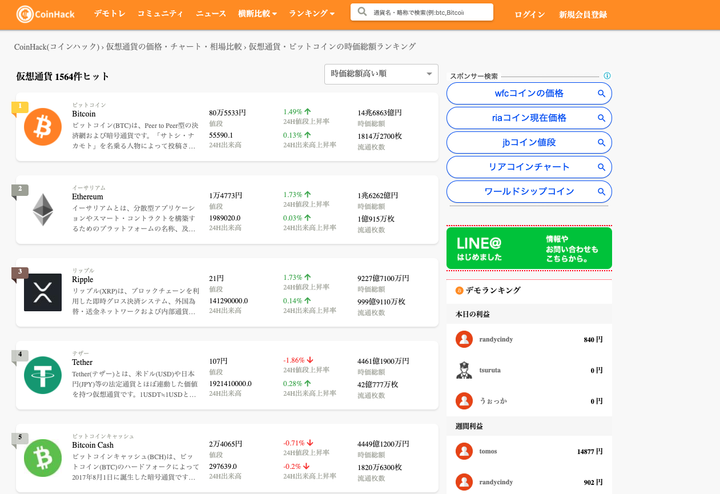Image resolution: width=720 pixels, height=494 pixels.
Task: Click 仮想通貨・ビットコインの時価総額ランキング breadcrumb
Action: (332, 46)
